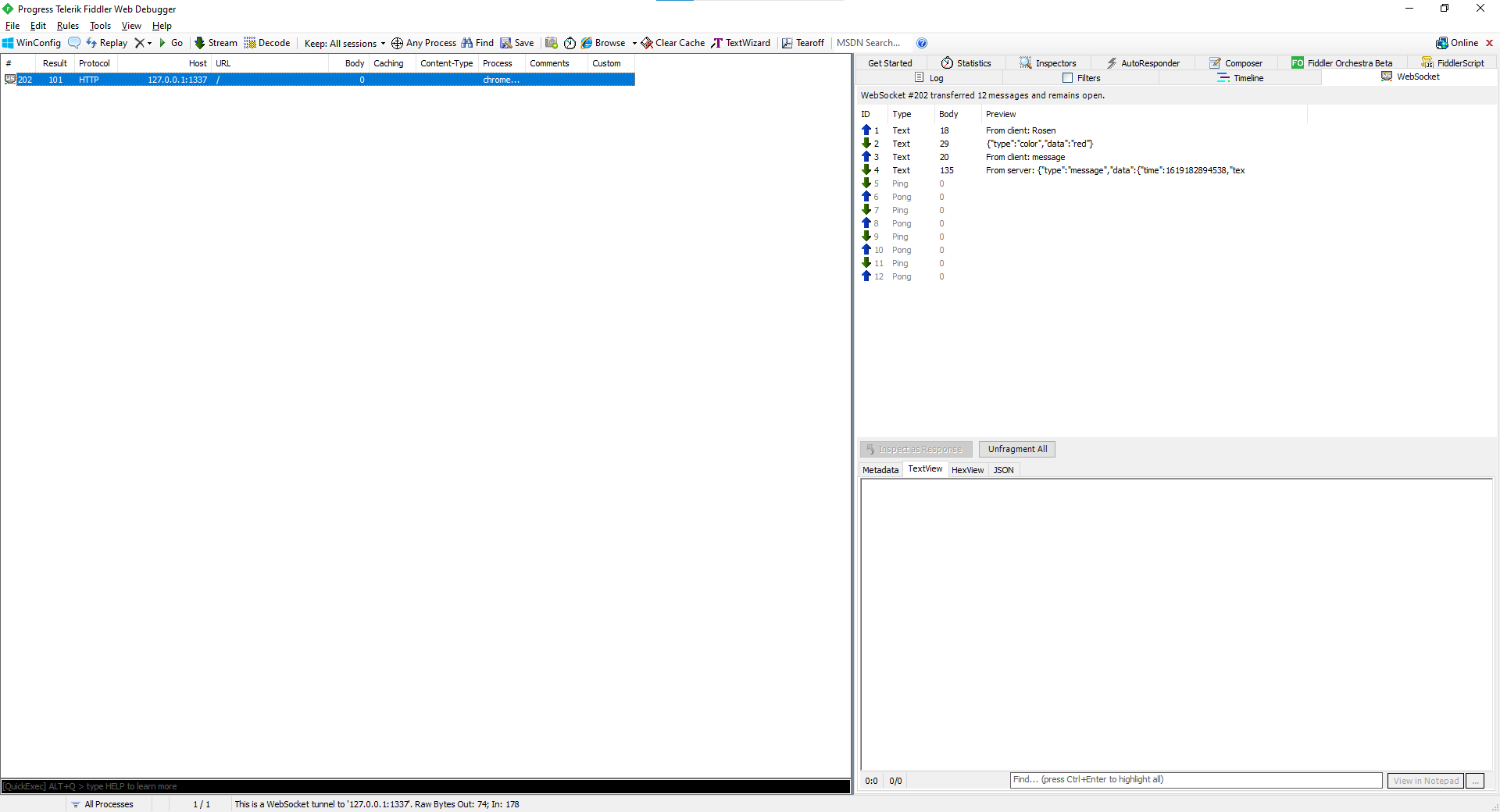
Task: Toggle the Decode option
Action: pos(267,43)
